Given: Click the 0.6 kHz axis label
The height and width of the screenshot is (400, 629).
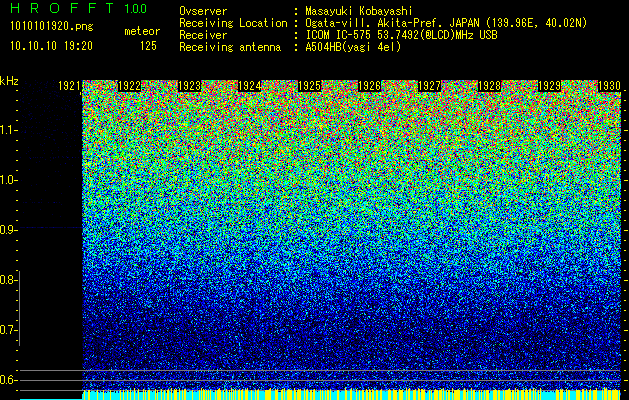Looking at the screenshot, I should 7,380.
